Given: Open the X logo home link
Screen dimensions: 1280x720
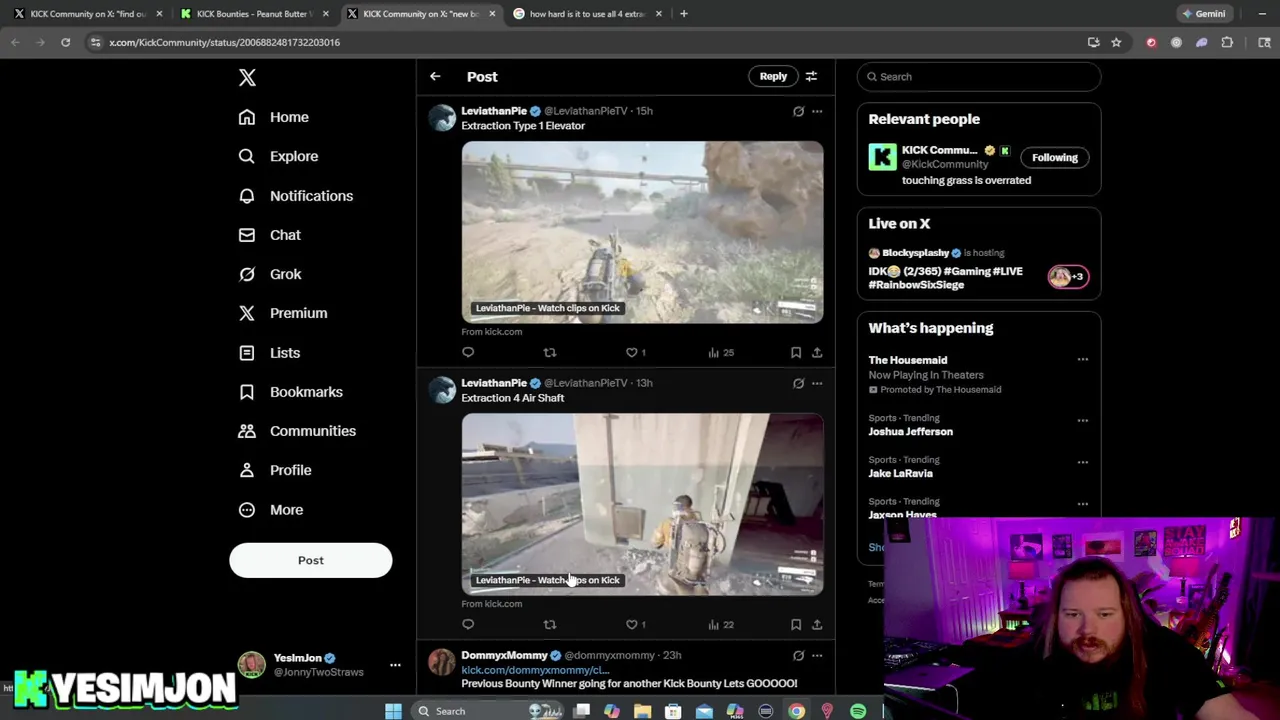Looking at the screenshot, I should (x=247, y=77).
